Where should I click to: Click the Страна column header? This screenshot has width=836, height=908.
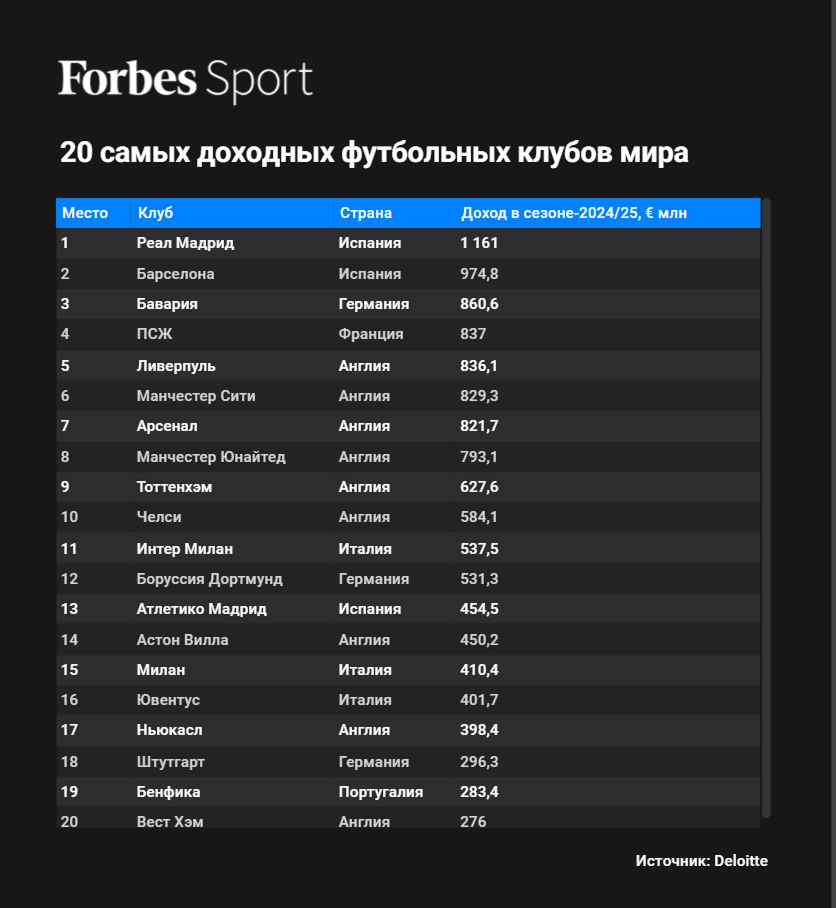(366, 213)
